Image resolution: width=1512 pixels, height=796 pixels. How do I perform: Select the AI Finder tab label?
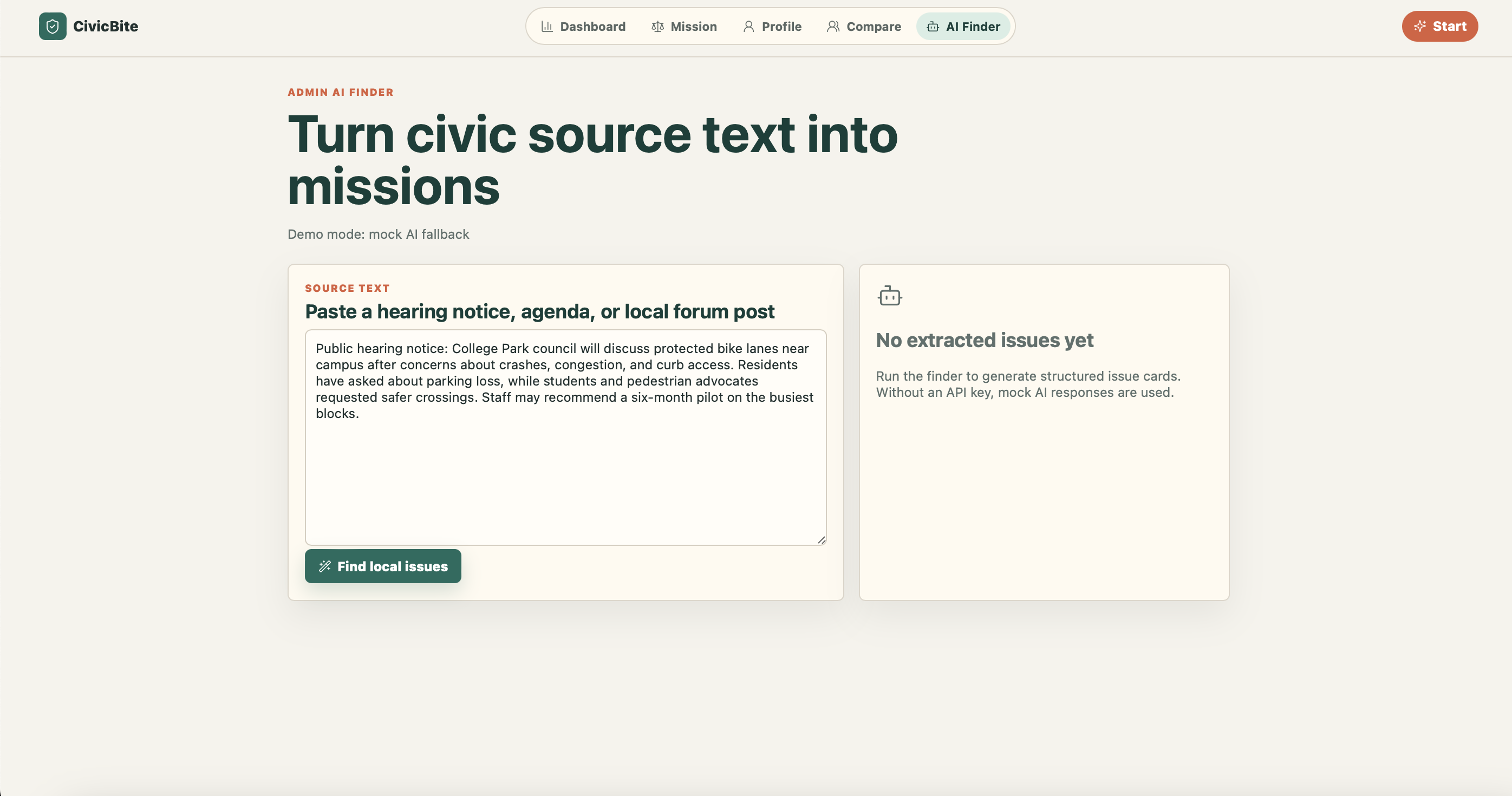[973, 27]
